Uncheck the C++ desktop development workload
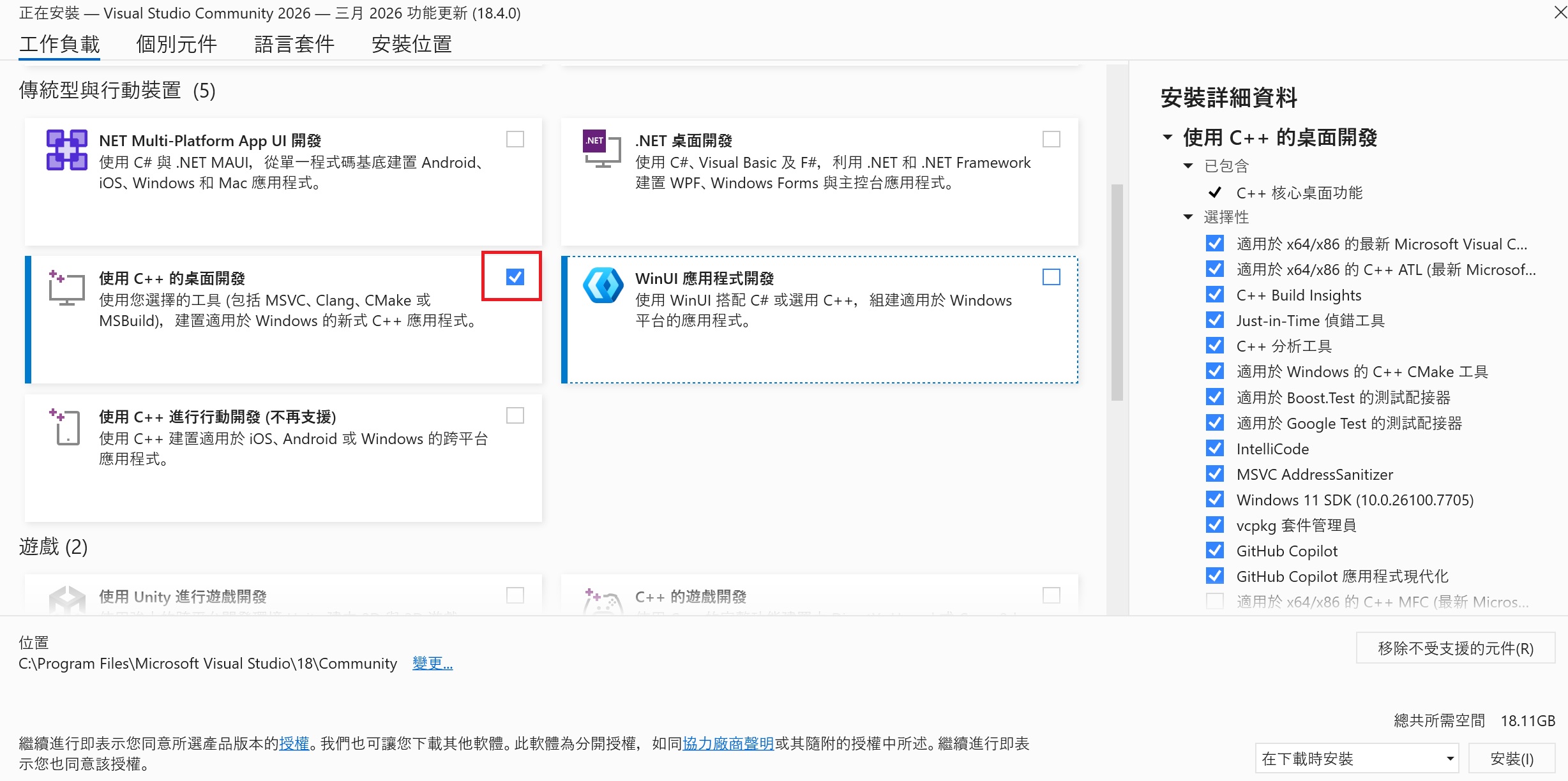The image size is (1568, 781). pos(515,276)
